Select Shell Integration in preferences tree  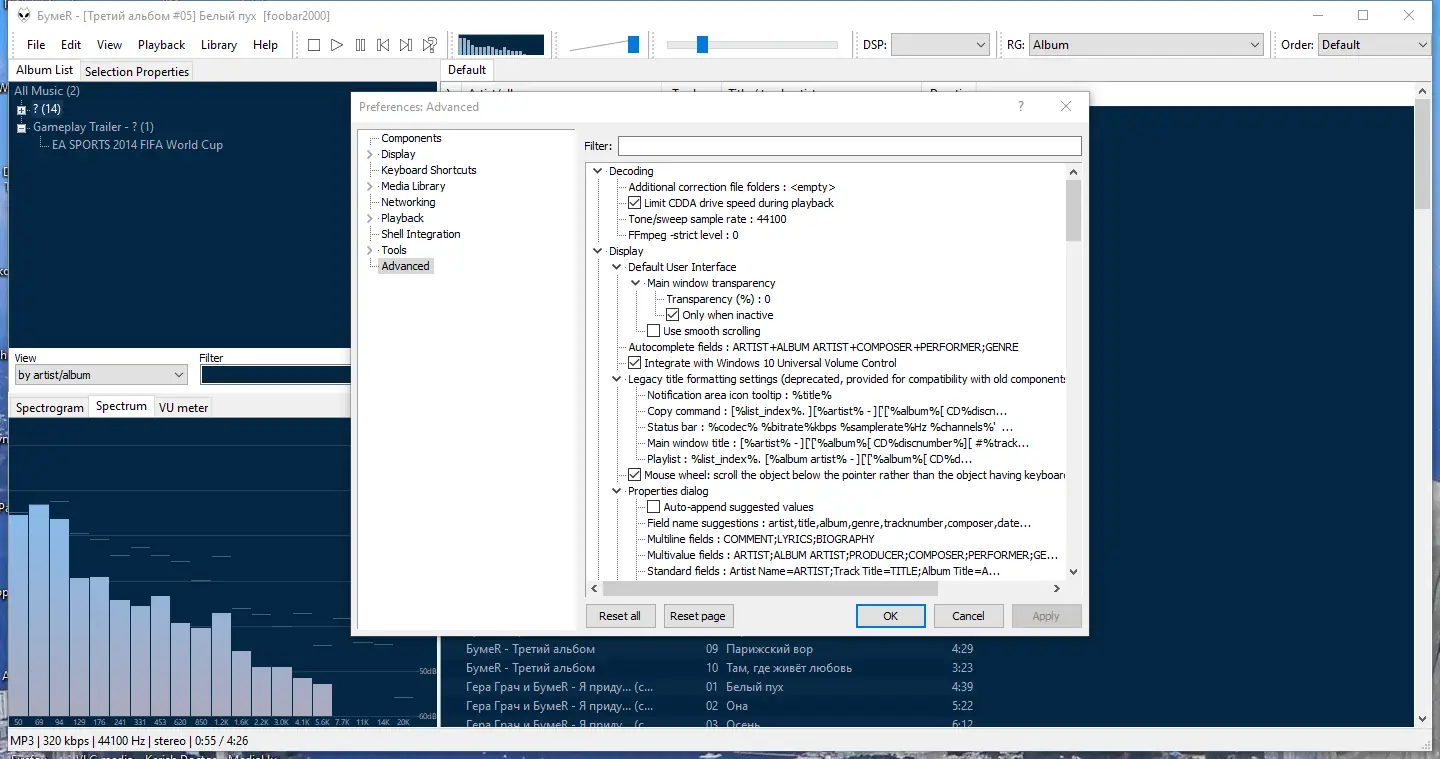421,234
